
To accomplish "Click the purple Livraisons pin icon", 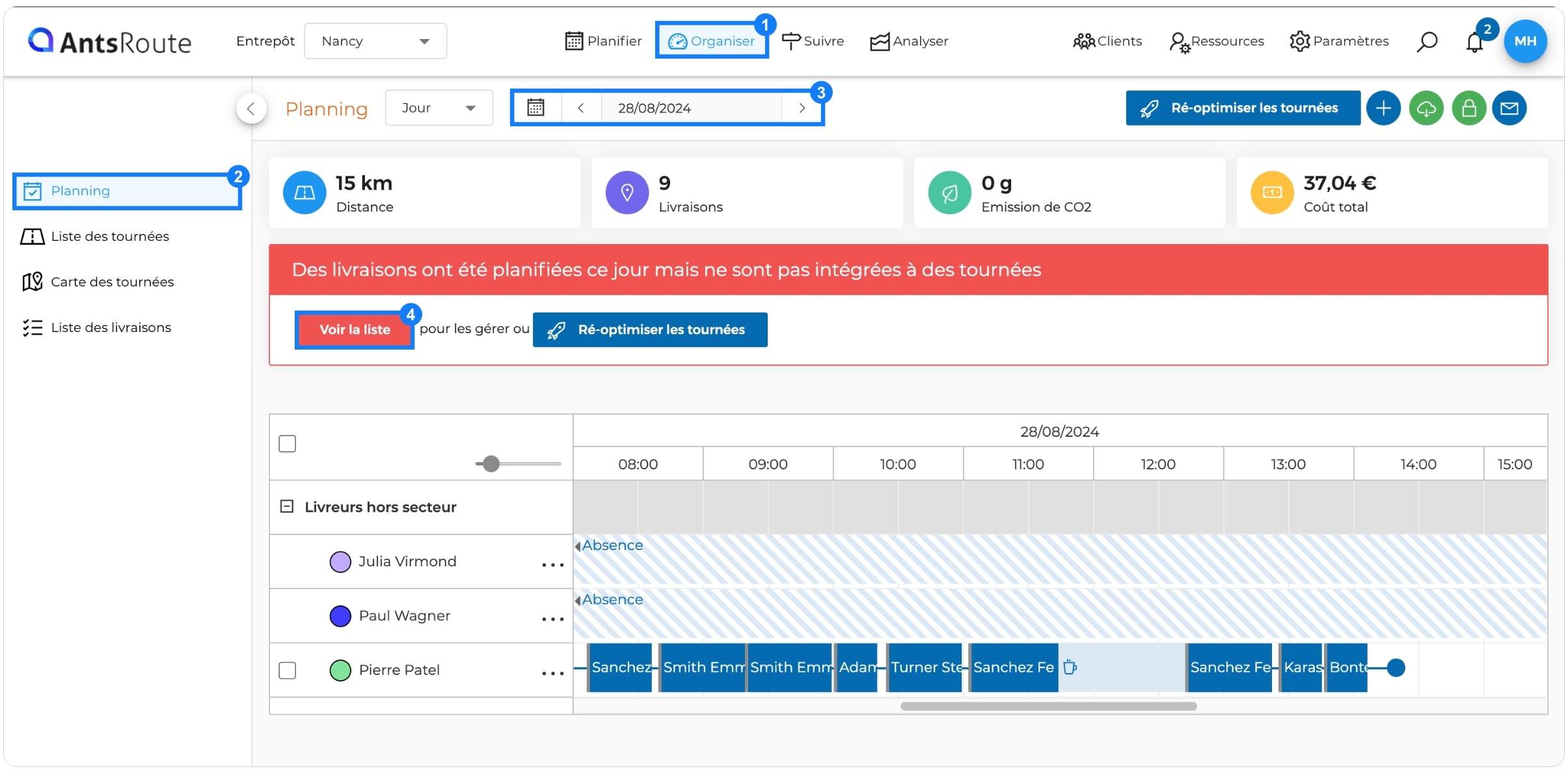I will [627, 193].
